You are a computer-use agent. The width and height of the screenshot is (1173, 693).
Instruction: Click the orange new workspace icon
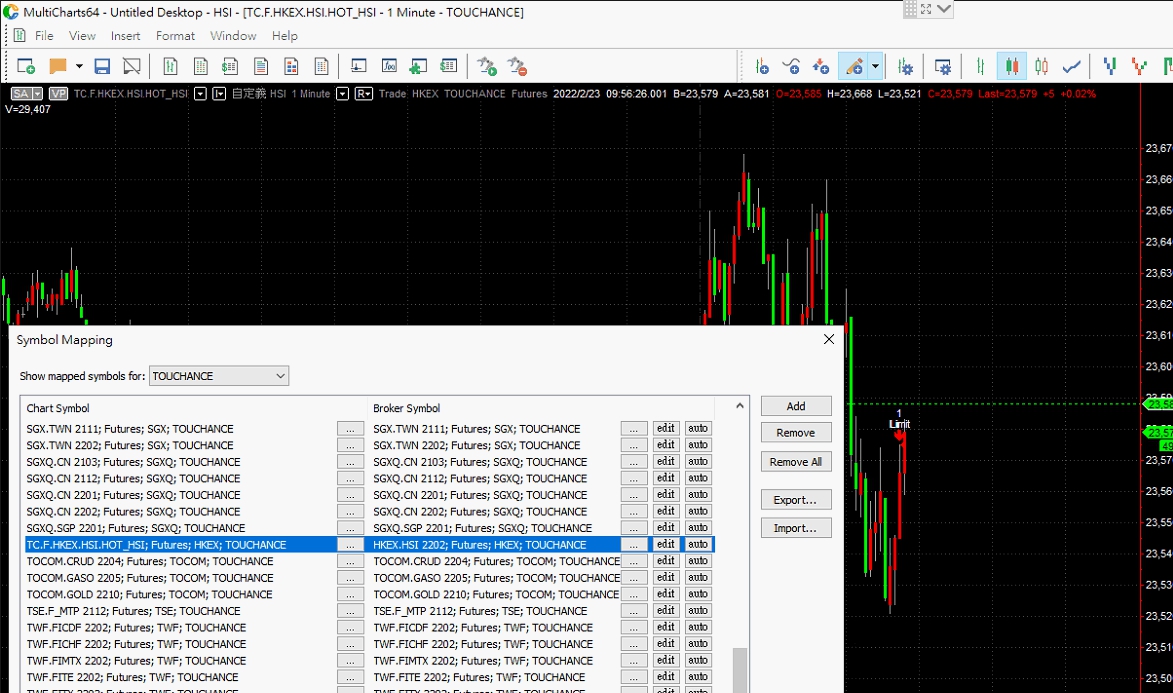pyautogui.click(x=58, y=67)
